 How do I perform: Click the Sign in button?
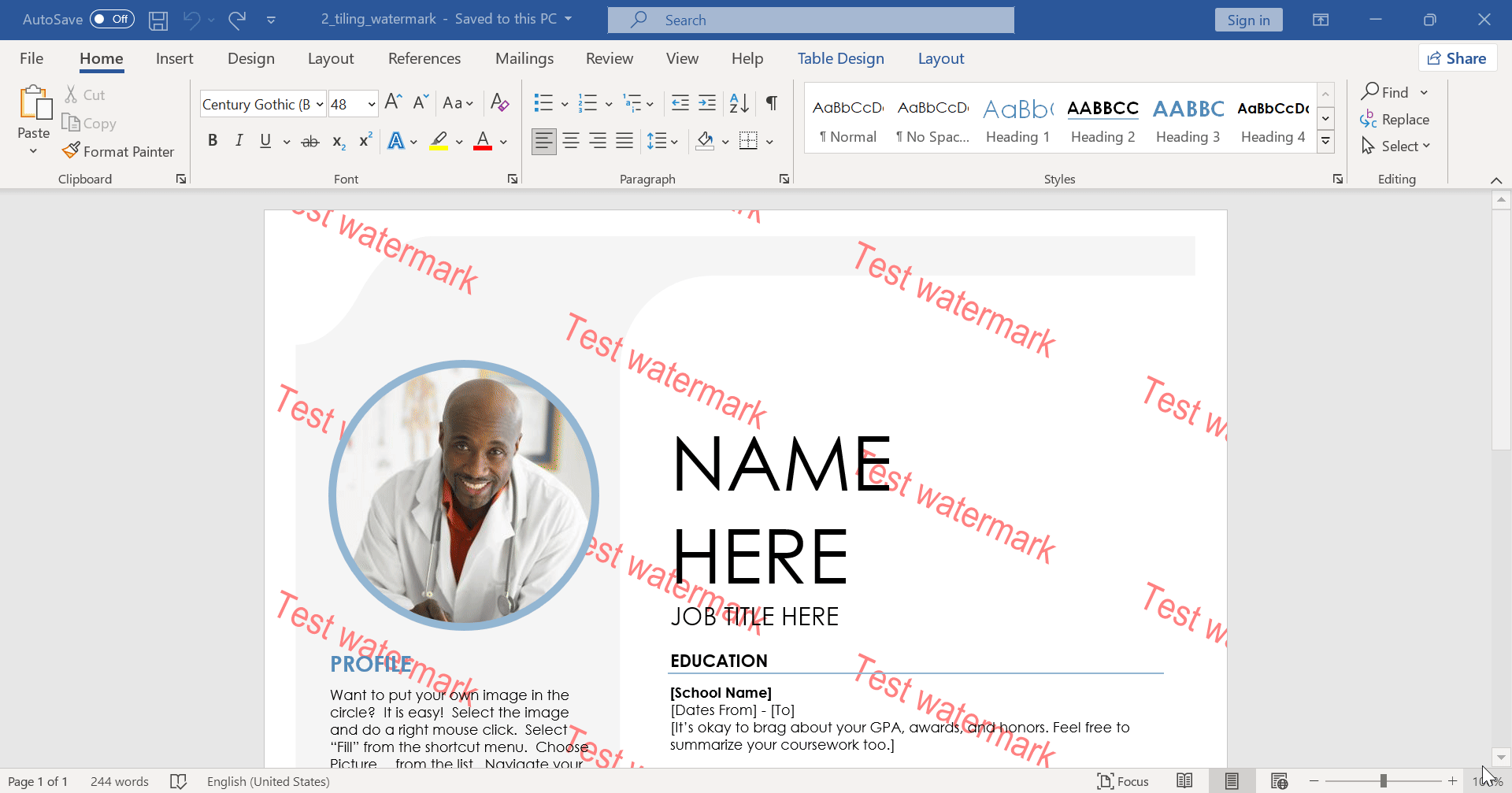point(1248,20)
